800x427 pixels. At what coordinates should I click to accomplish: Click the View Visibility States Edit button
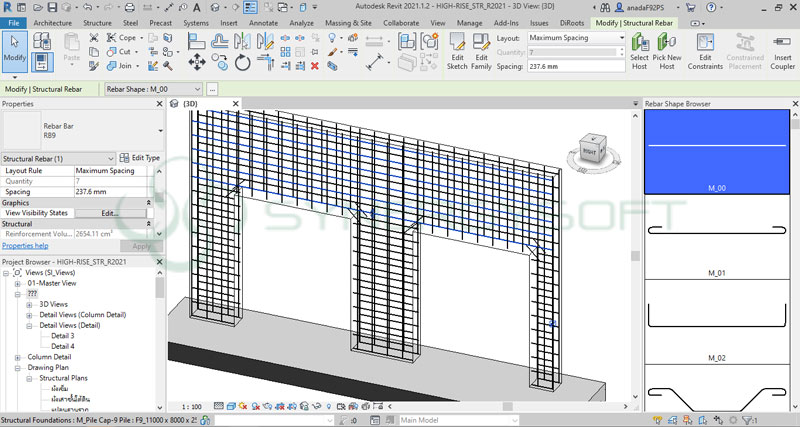(x=110, y=213)
